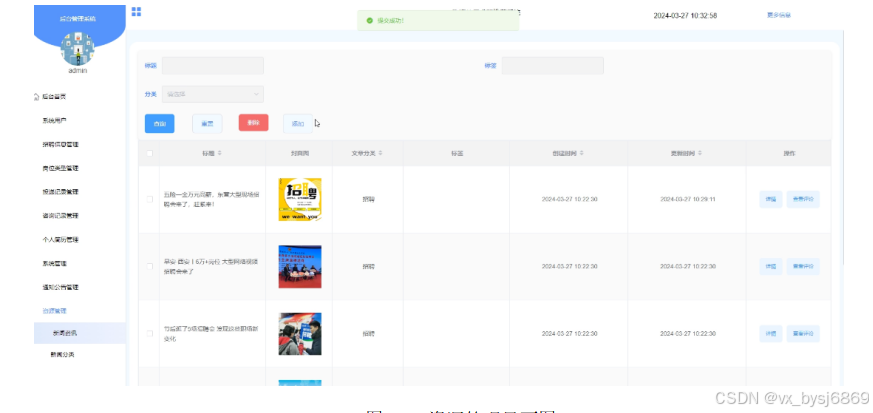Select the highlighted 新闻资讯 submenu item
Viewport: 873px width, 413px height.
[80, 333]
